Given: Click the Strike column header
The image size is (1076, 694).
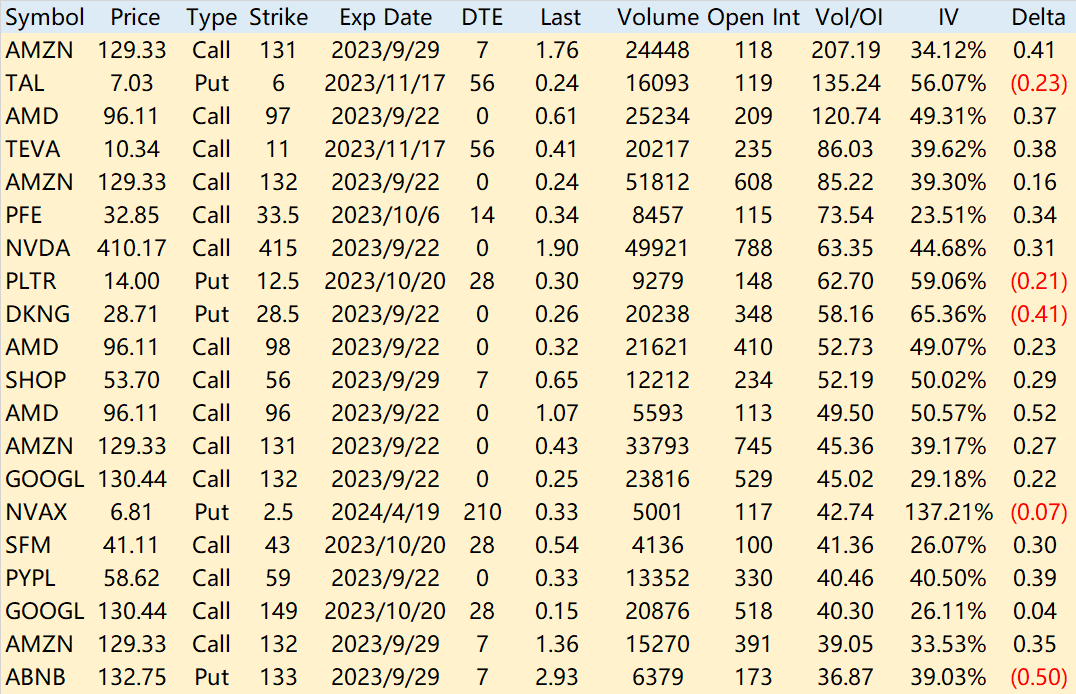Looking at the screenshot, I should 278,17.
